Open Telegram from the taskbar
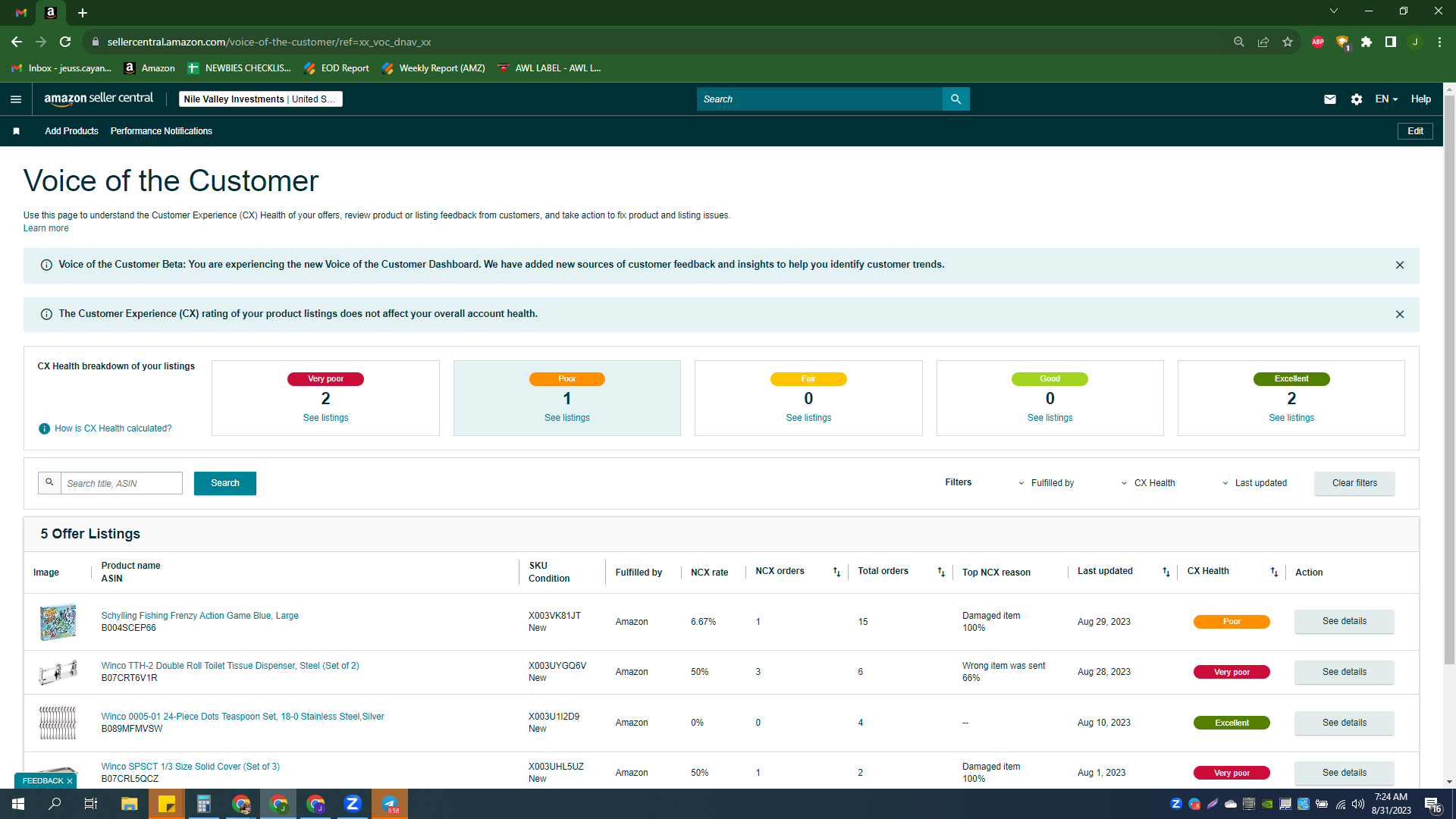This screenshot has height=819, width=1456. coord(390,804)
